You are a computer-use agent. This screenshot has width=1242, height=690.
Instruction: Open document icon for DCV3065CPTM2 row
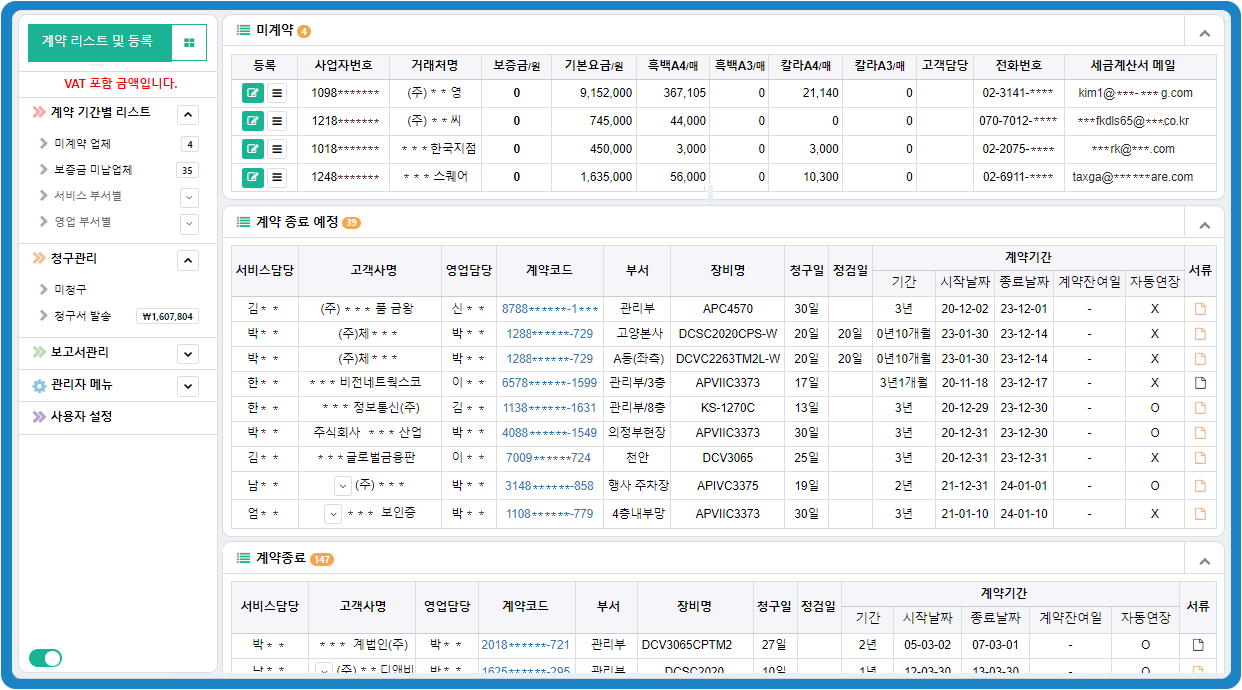click(1198, 645)
